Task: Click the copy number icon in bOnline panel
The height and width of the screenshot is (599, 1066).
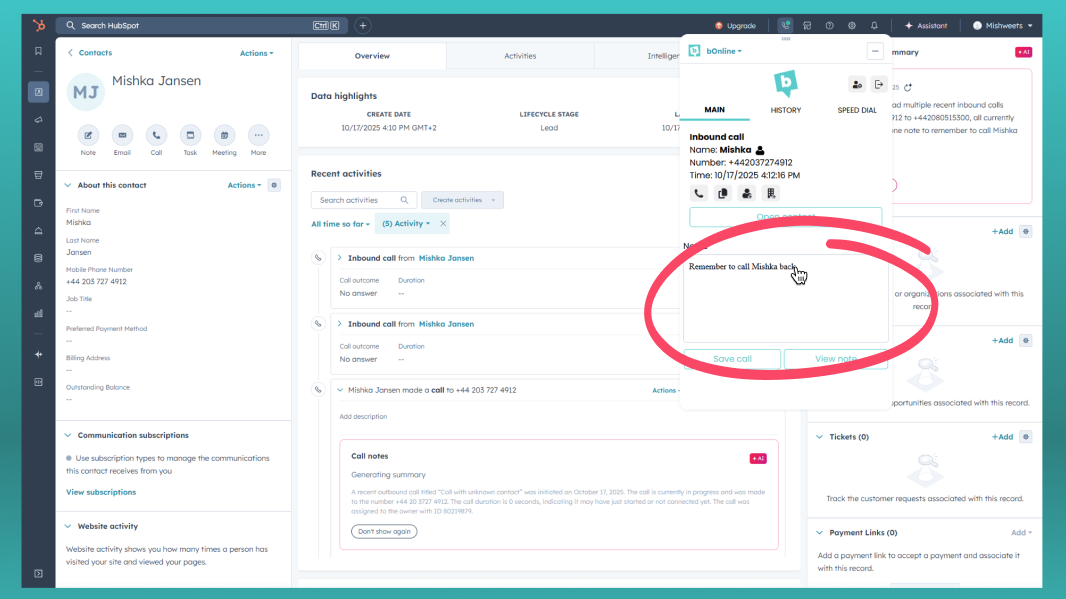Action: click(721, 193)
